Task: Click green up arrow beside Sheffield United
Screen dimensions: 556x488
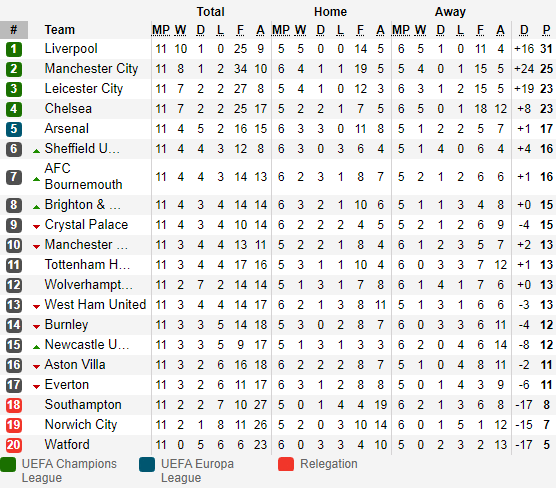Action: pos(36,151)
